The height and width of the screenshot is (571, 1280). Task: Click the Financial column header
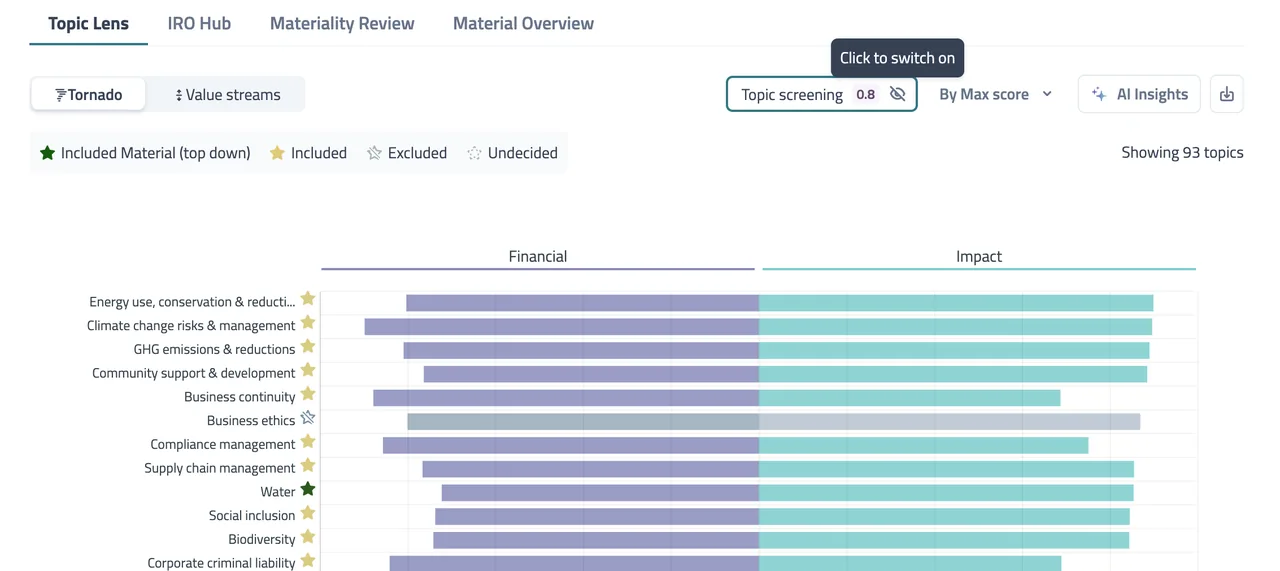[x=537, y=256]
